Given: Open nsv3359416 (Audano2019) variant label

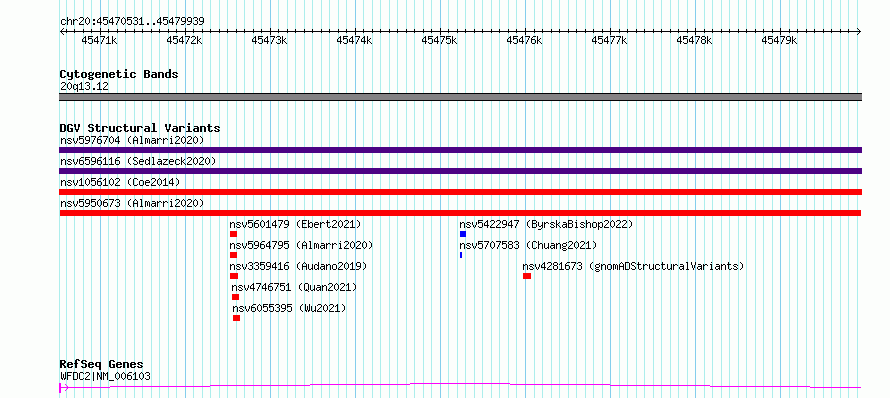Looking at the screenshot, I should (299, 266).
